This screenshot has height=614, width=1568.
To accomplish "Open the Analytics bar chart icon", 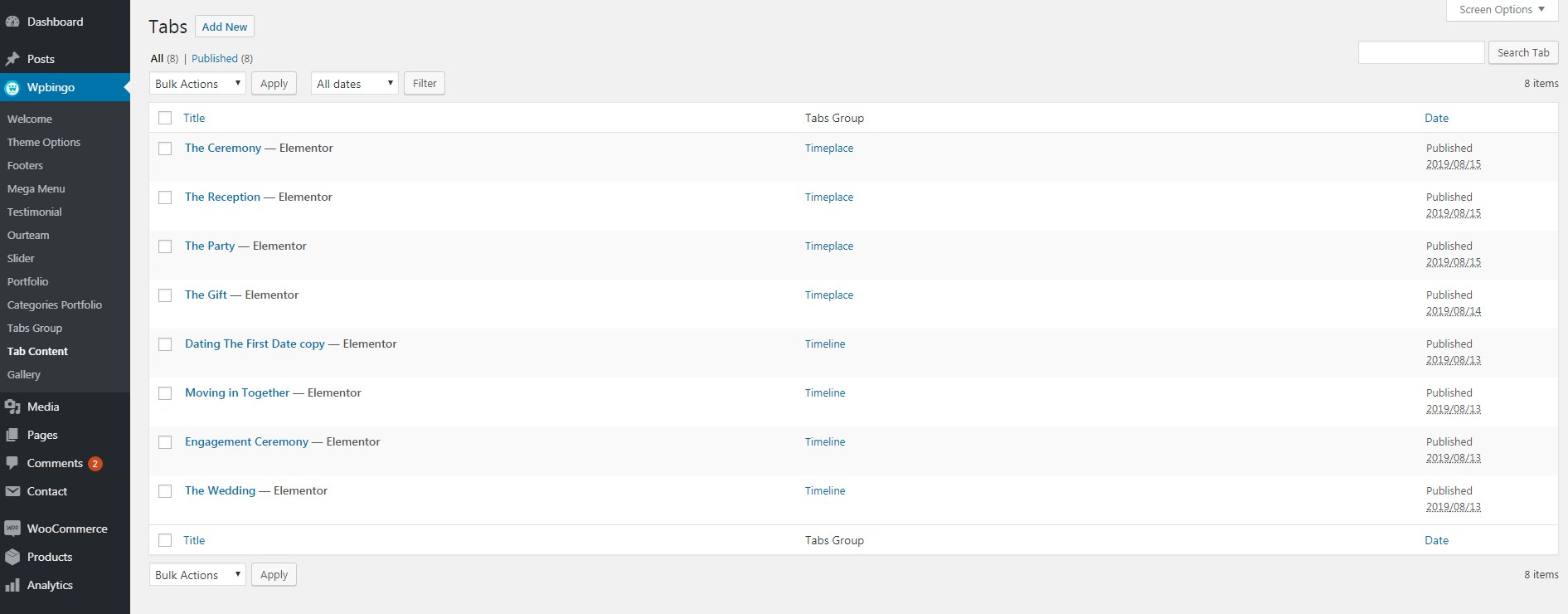I will pos(12,585).
